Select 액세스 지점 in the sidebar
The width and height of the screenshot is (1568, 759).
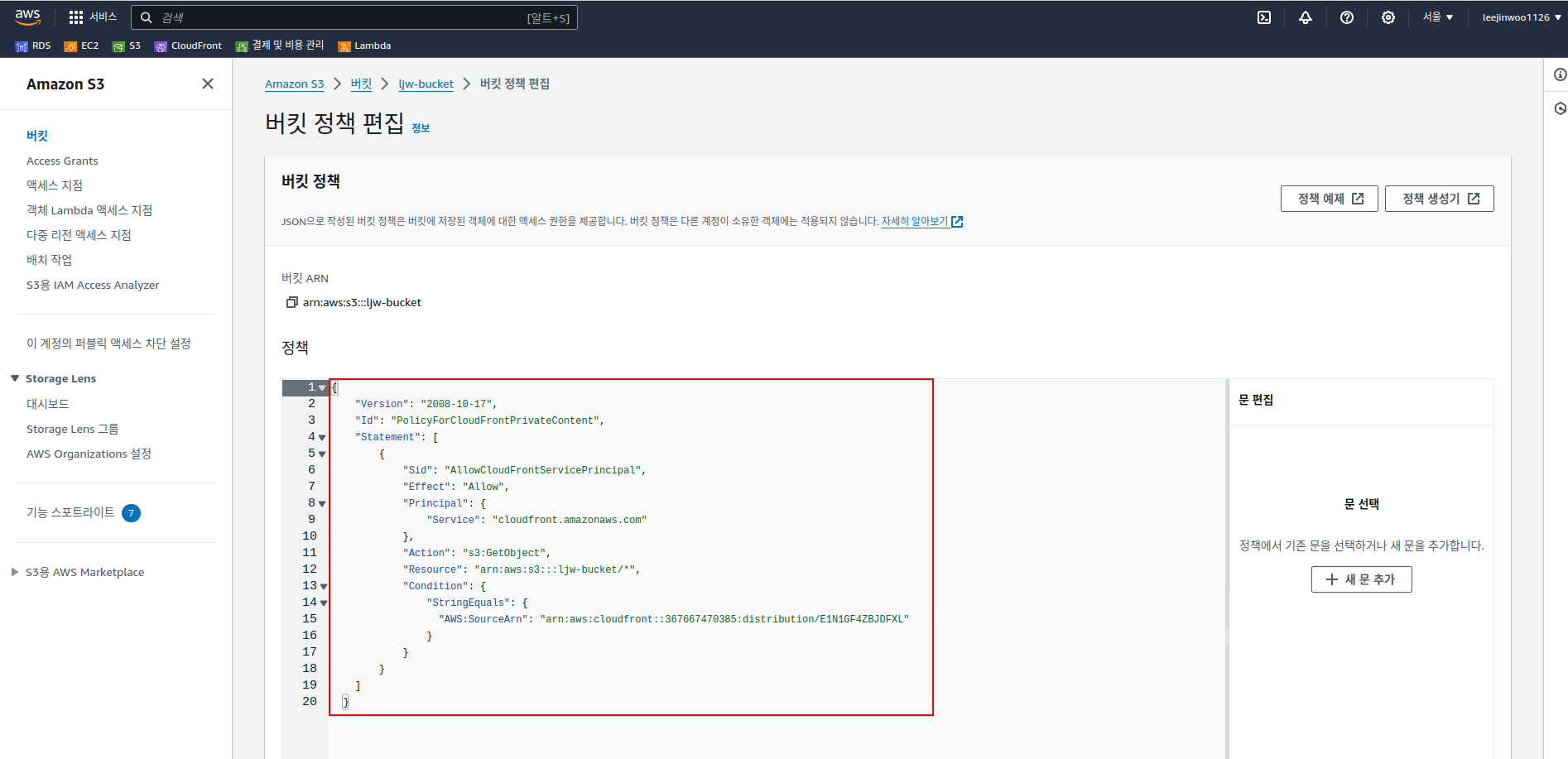click(55, 185)
